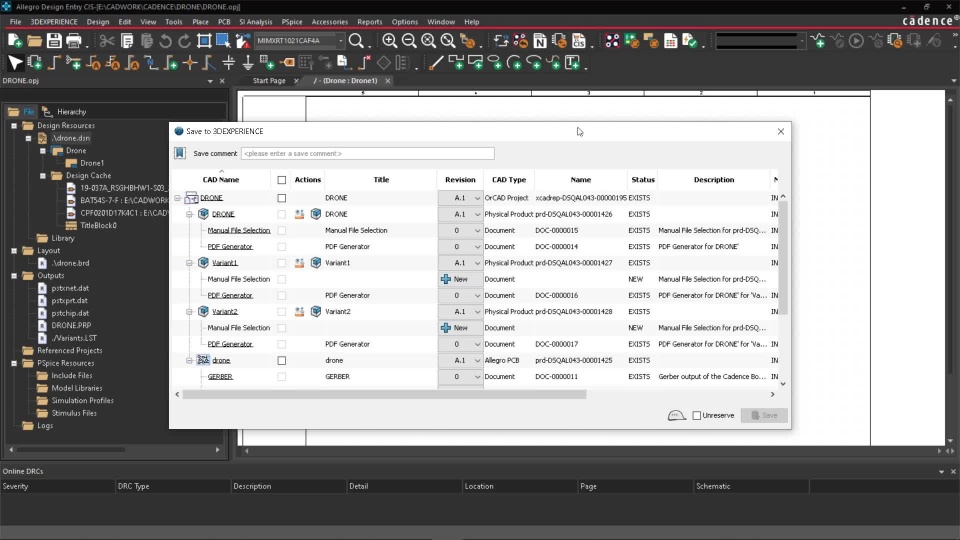Screen dimensions: 960x540
Task: Click the dialog horizontal scrollbar
Action: tap(384, 394)
